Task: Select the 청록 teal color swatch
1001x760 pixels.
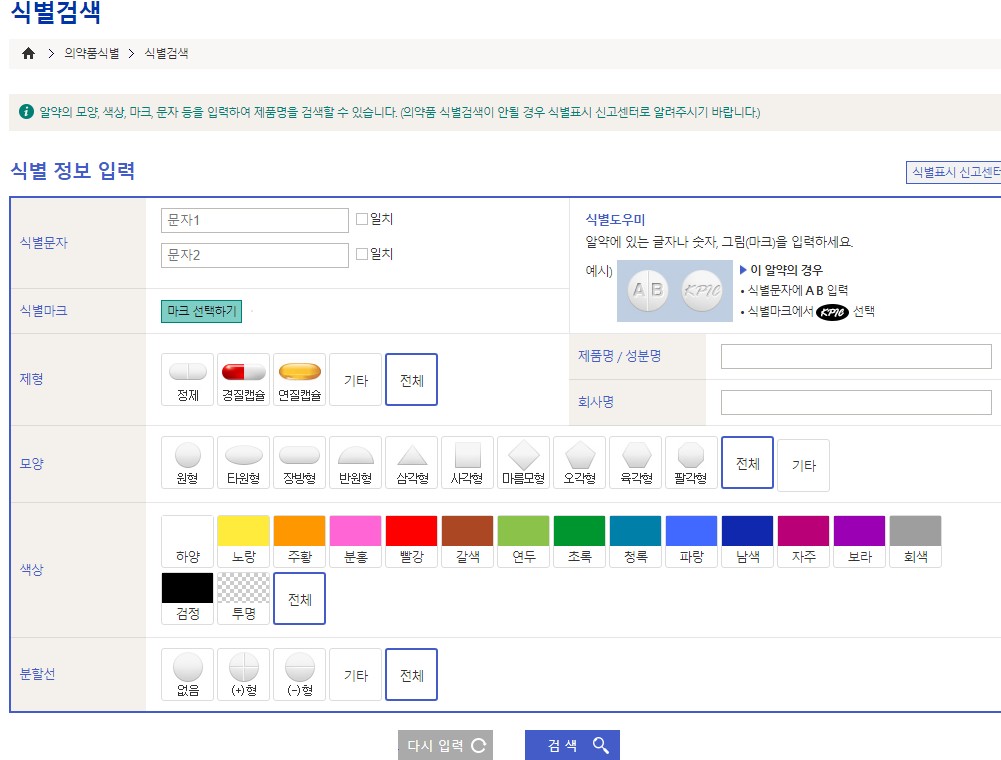Action: 636,542
